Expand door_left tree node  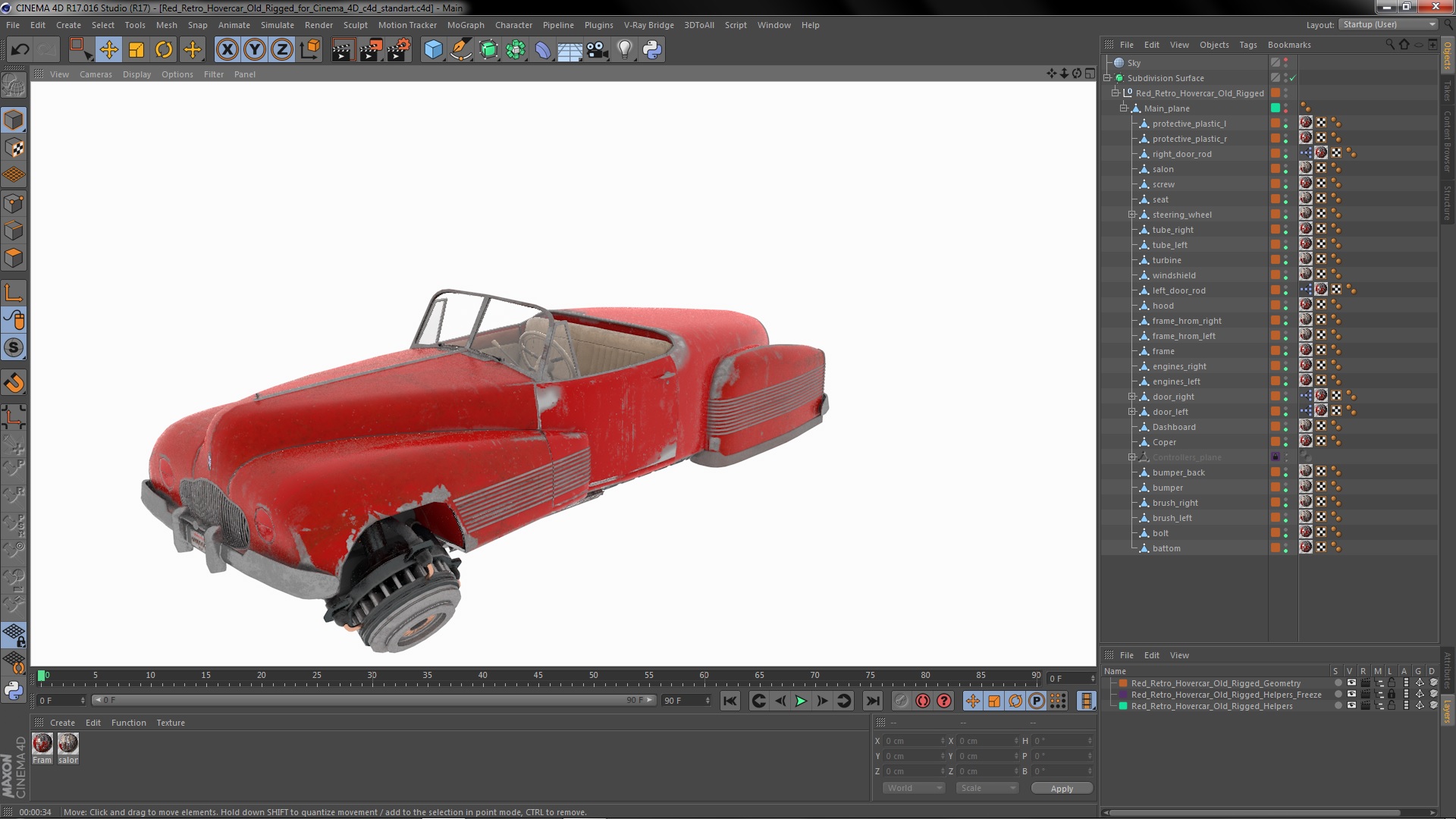click(x=1132, y=412)
